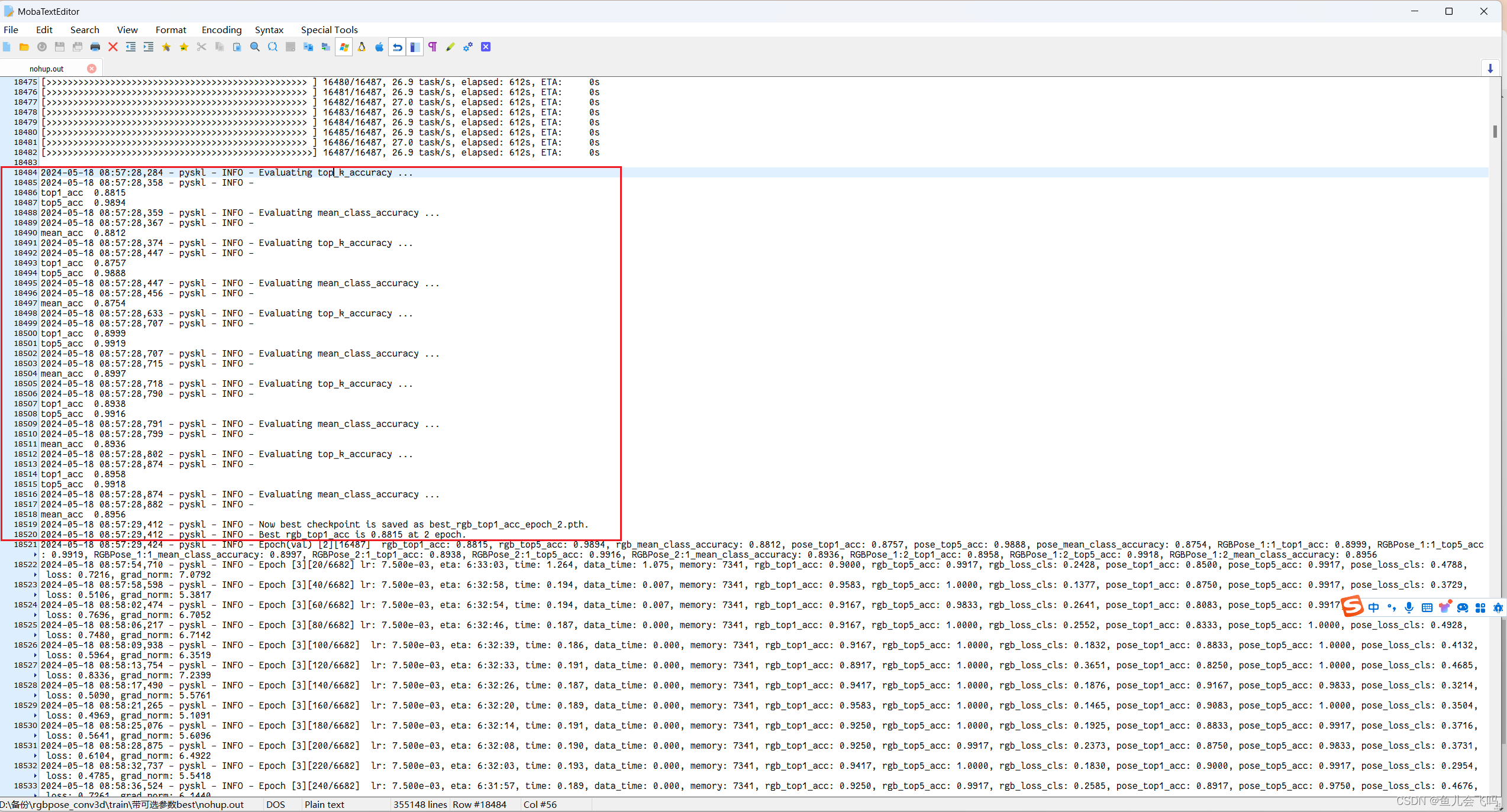
Task: Open settings via gears icon
Action: click(468, 47)
